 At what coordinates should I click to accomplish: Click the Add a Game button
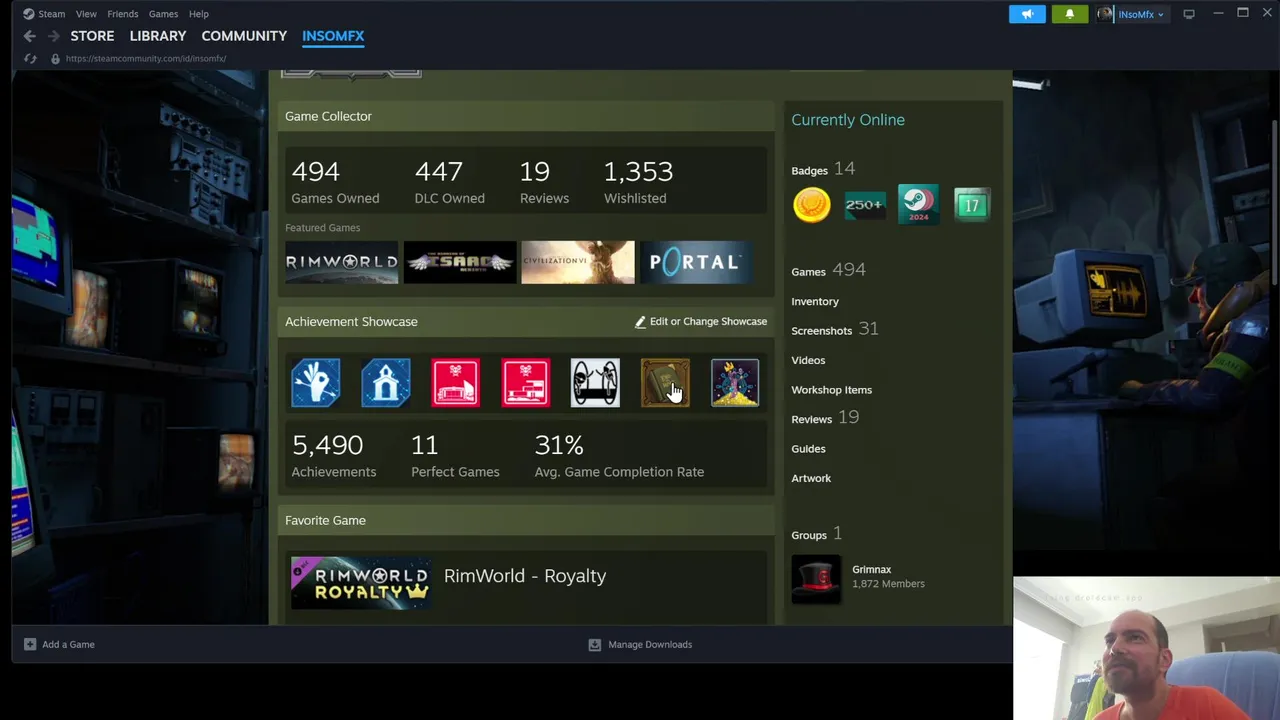click(x=59, y=645)
